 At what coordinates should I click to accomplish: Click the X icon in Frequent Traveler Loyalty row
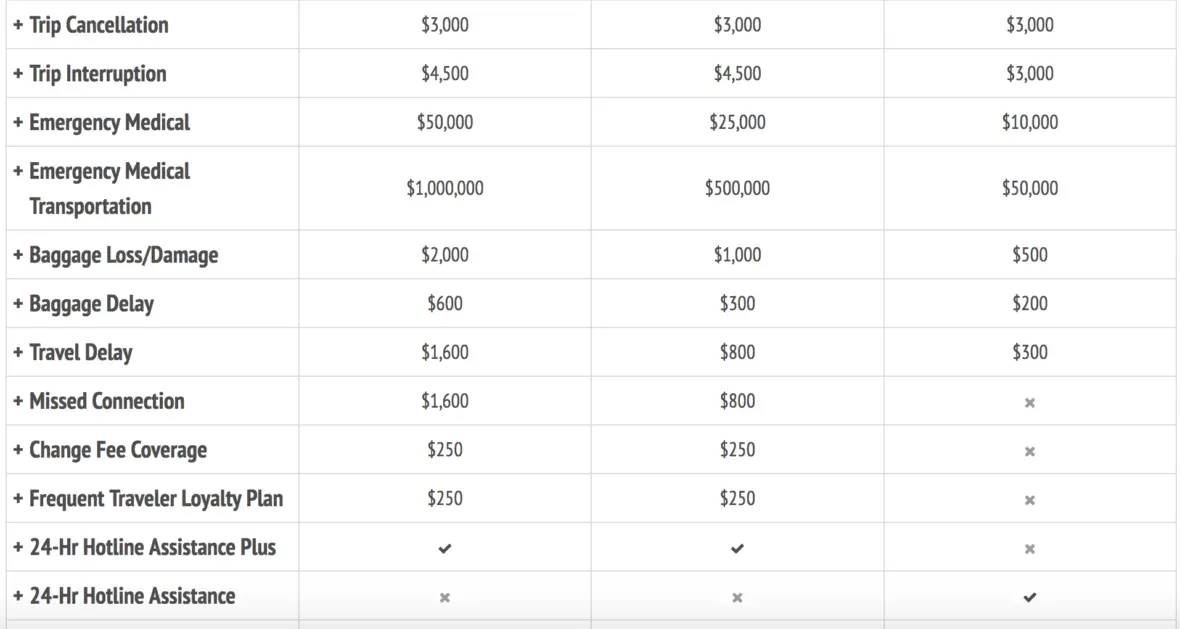click(x=1029, y=500)
